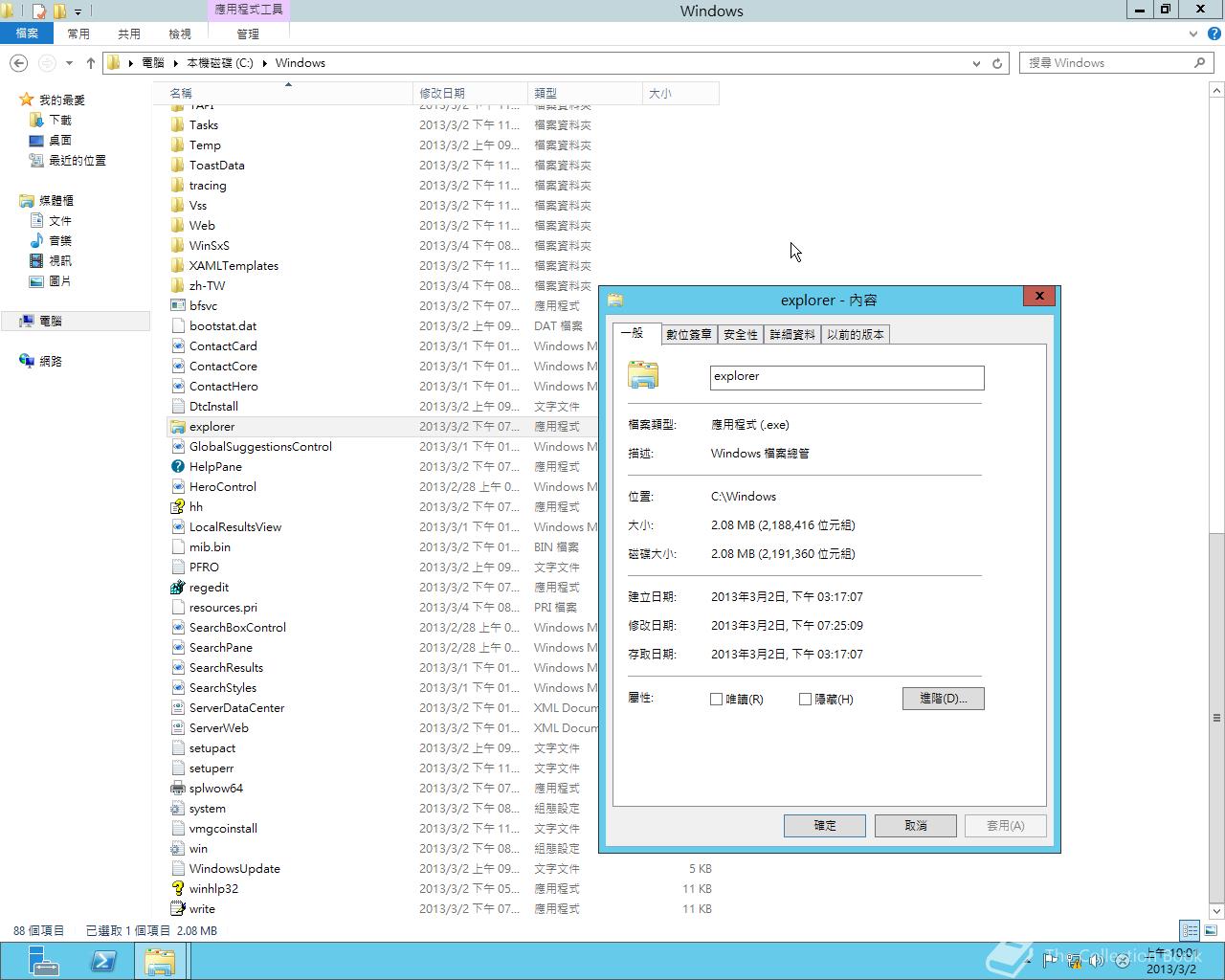
Task: Sort by the 類型 column header
Action: pos(585,93)
